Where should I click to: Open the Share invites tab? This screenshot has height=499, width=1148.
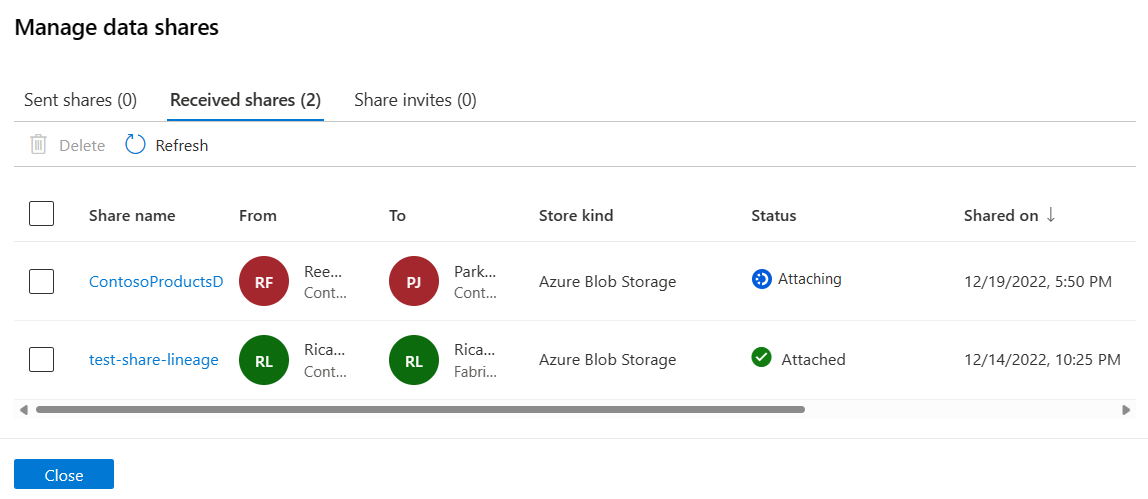pyautogui.click(x=415, y=100)
